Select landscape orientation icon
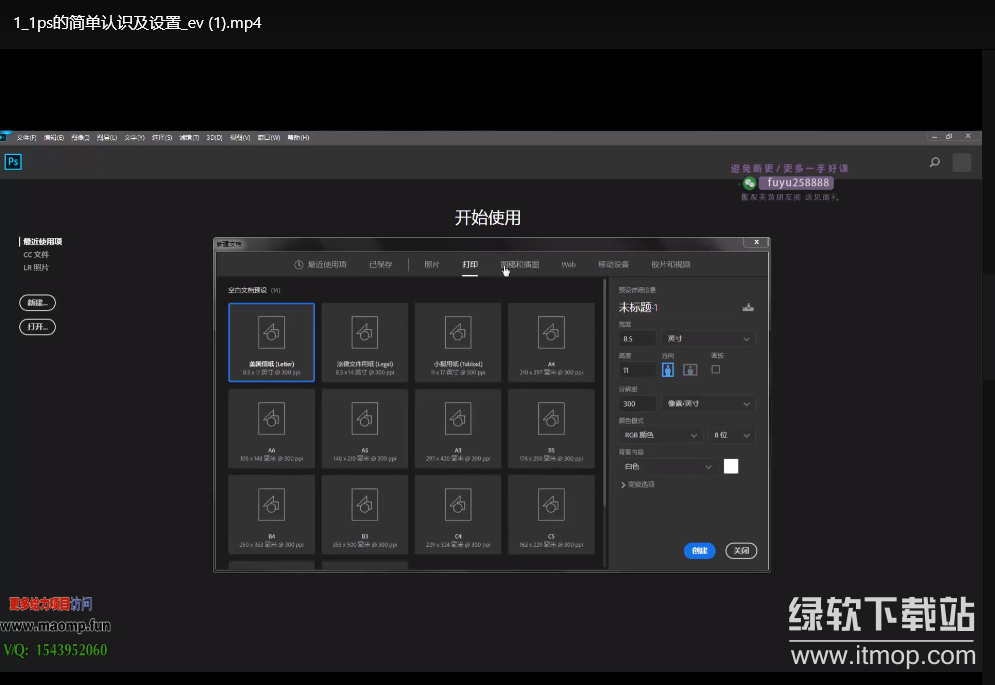This screenshot has height=685, width=995. 690,369
